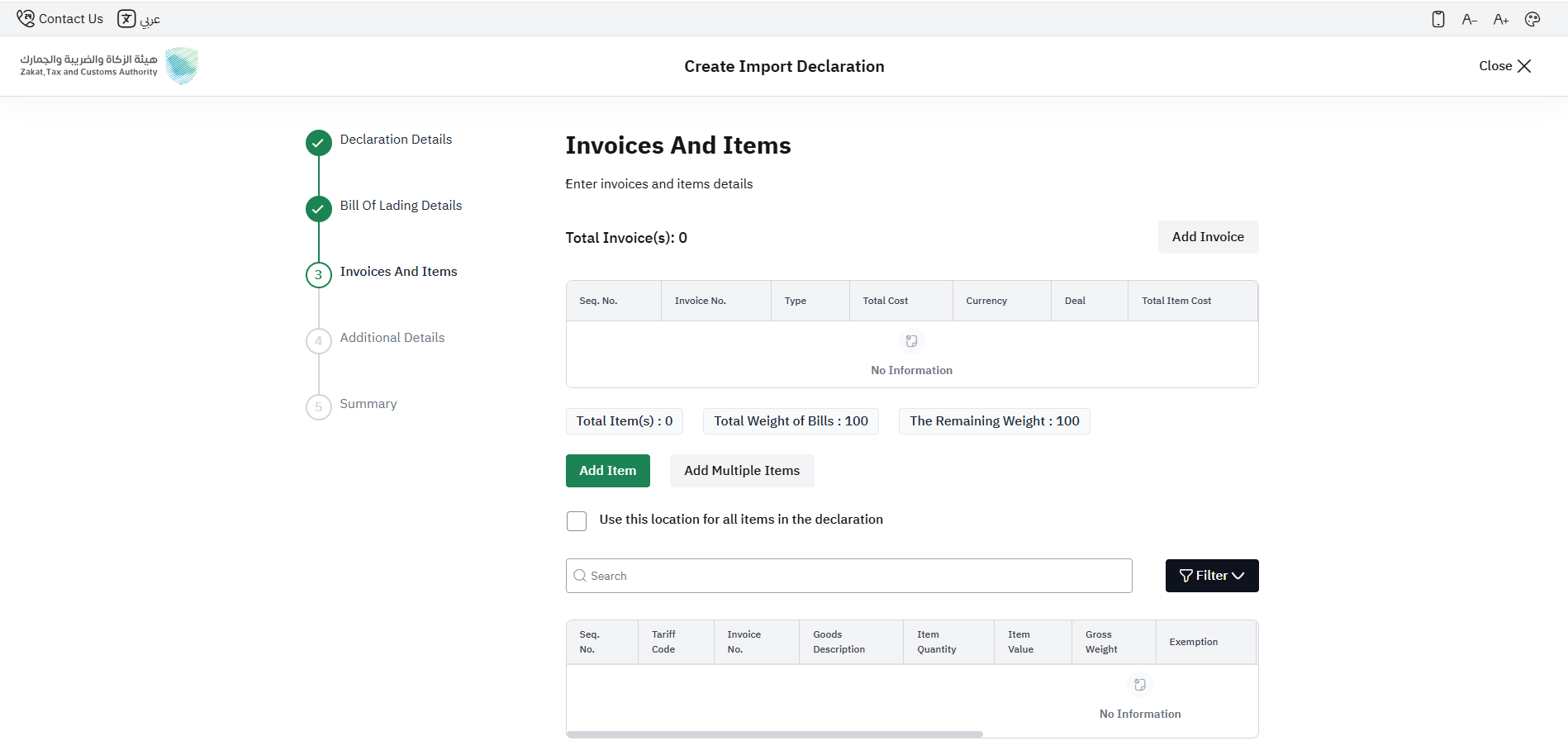This screenshot has width=1568, height=755.
Task: Click Add Multiple Items button
Action: (x=742, y=471)
